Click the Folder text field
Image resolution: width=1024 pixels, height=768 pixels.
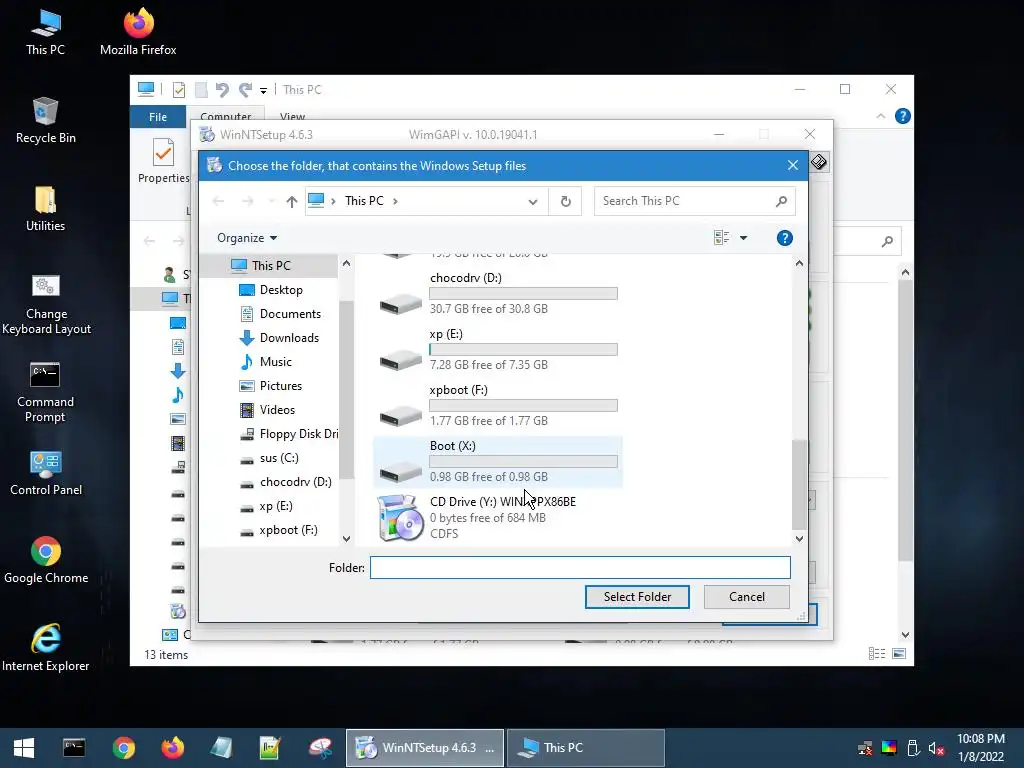click(580, 568)
